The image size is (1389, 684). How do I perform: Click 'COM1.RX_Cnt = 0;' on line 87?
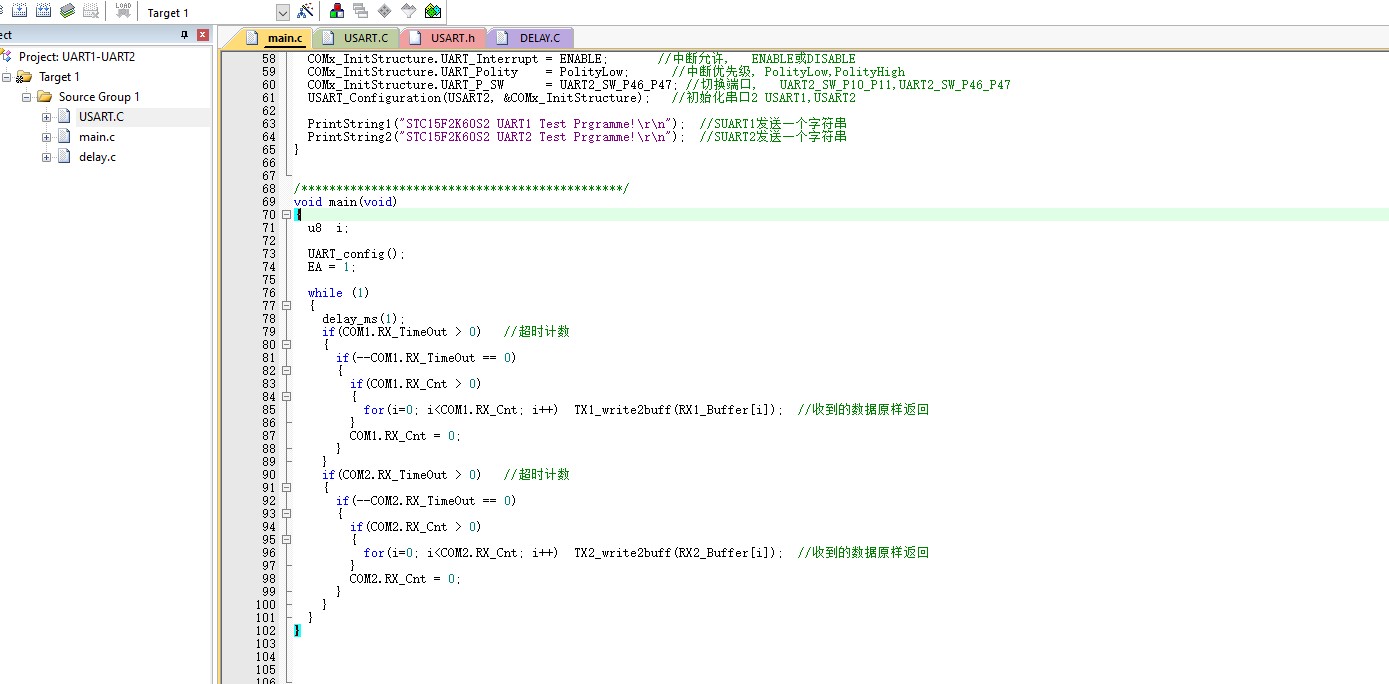[x=405, y=436]
